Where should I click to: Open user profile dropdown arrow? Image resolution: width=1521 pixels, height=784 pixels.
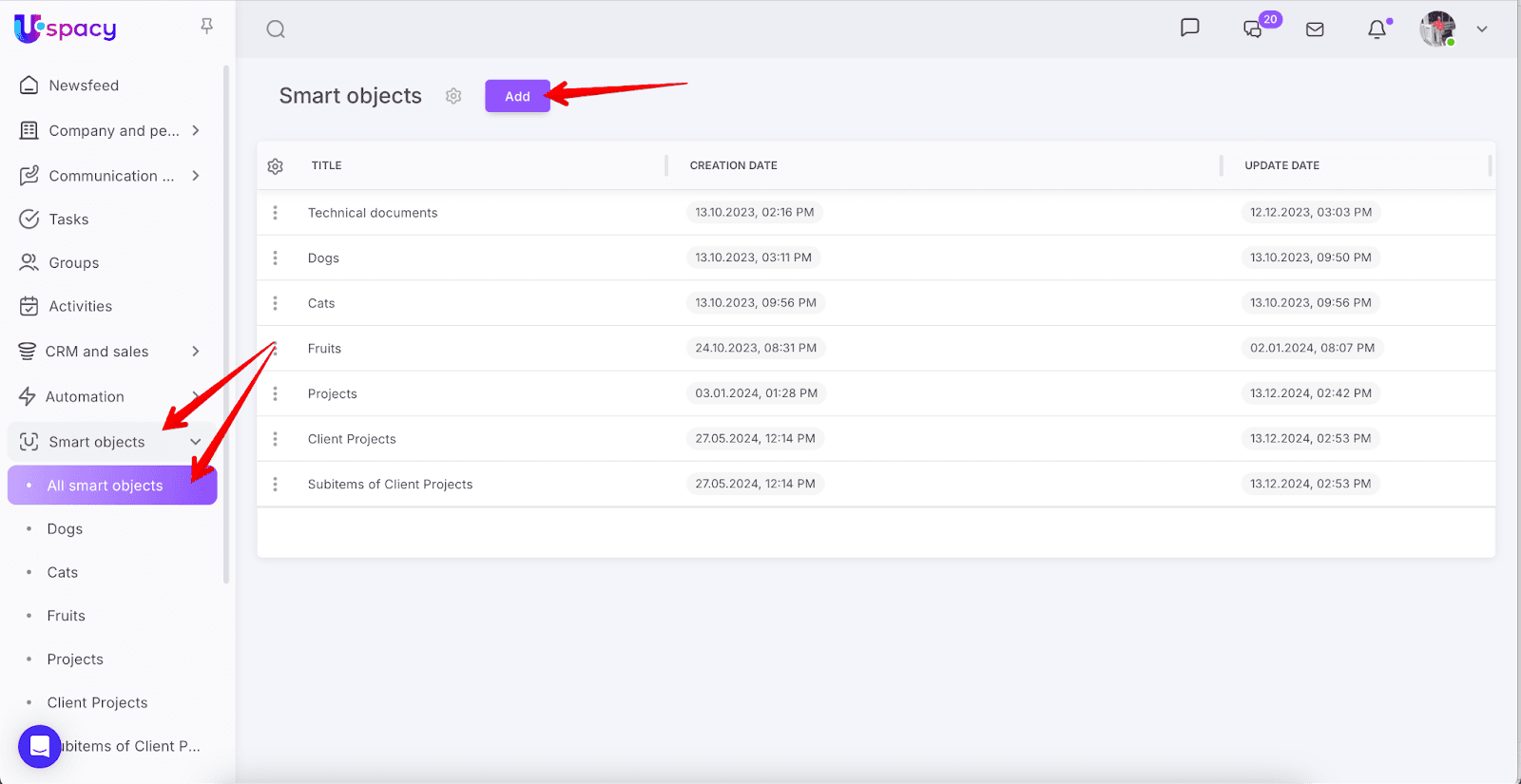(1481, 29)
